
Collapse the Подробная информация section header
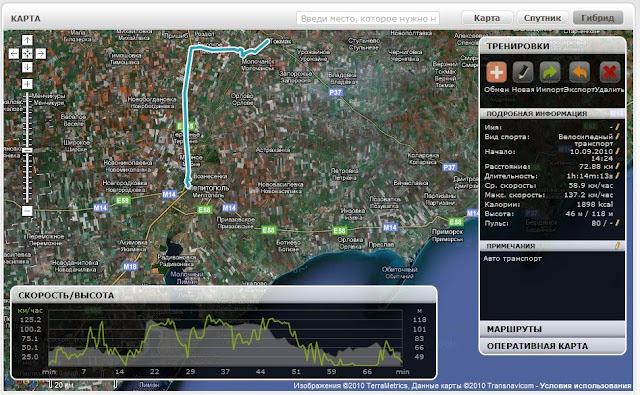pos(552,113)
